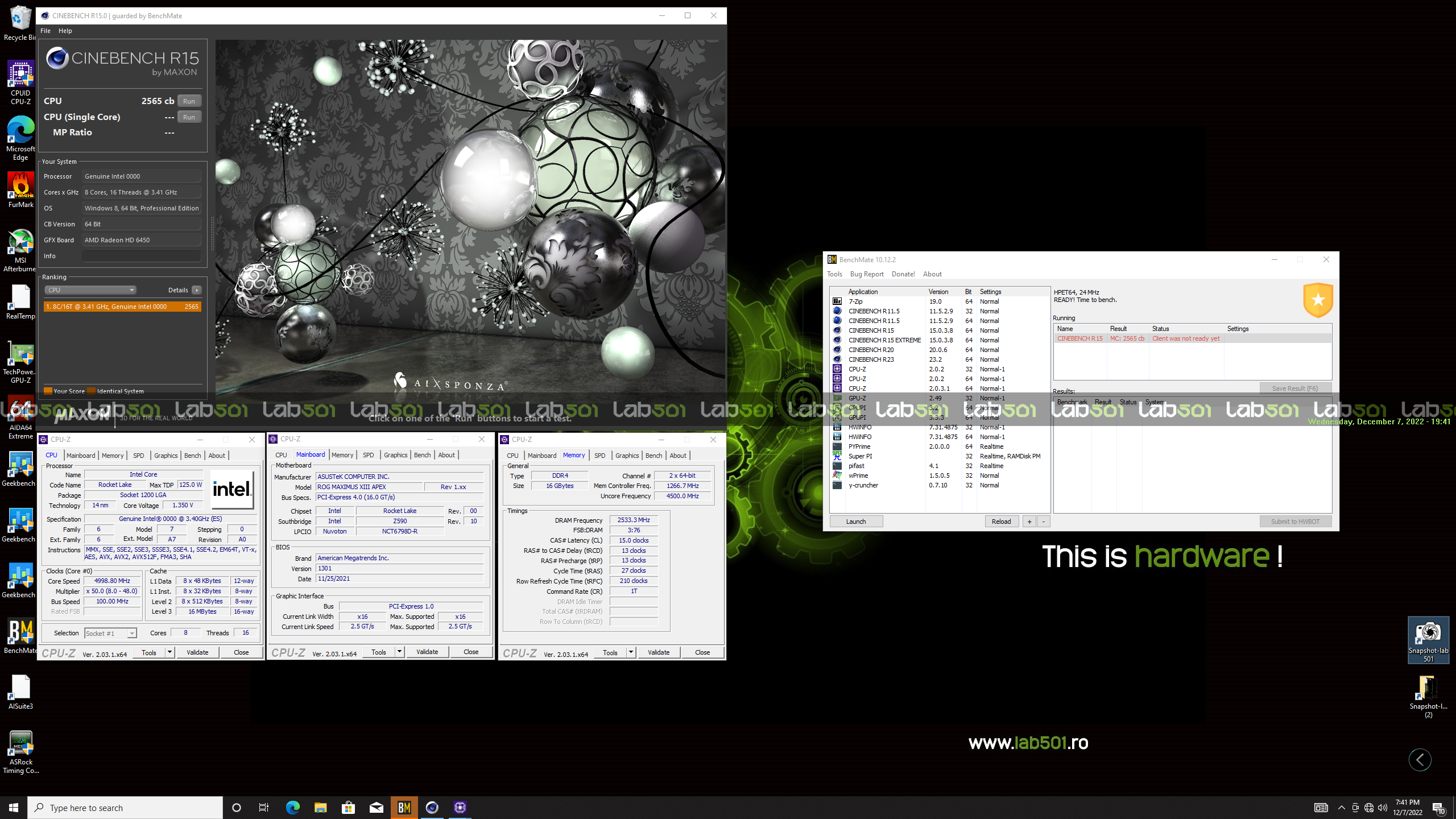Run the CPU (Single Core) test

point(189,117)
